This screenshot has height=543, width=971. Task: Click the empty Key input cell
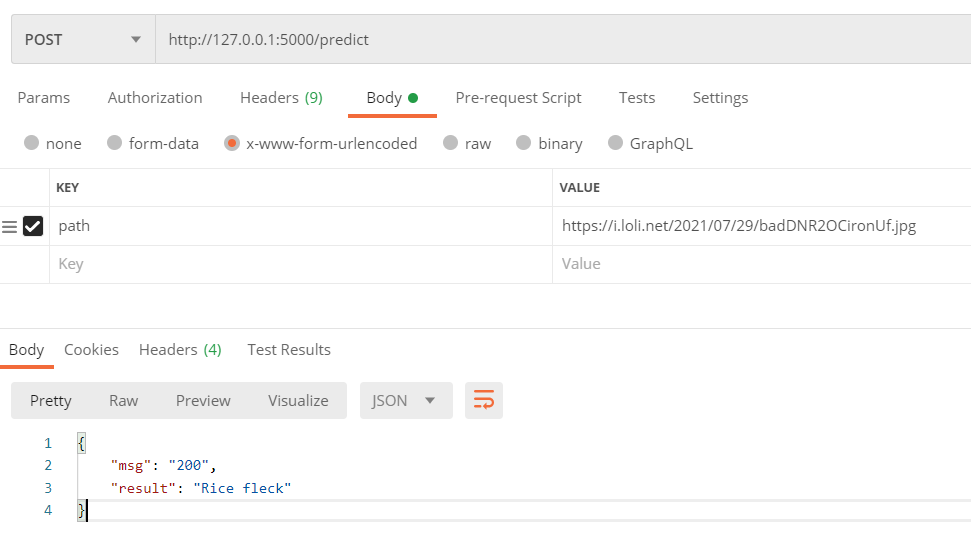point(301,264)
